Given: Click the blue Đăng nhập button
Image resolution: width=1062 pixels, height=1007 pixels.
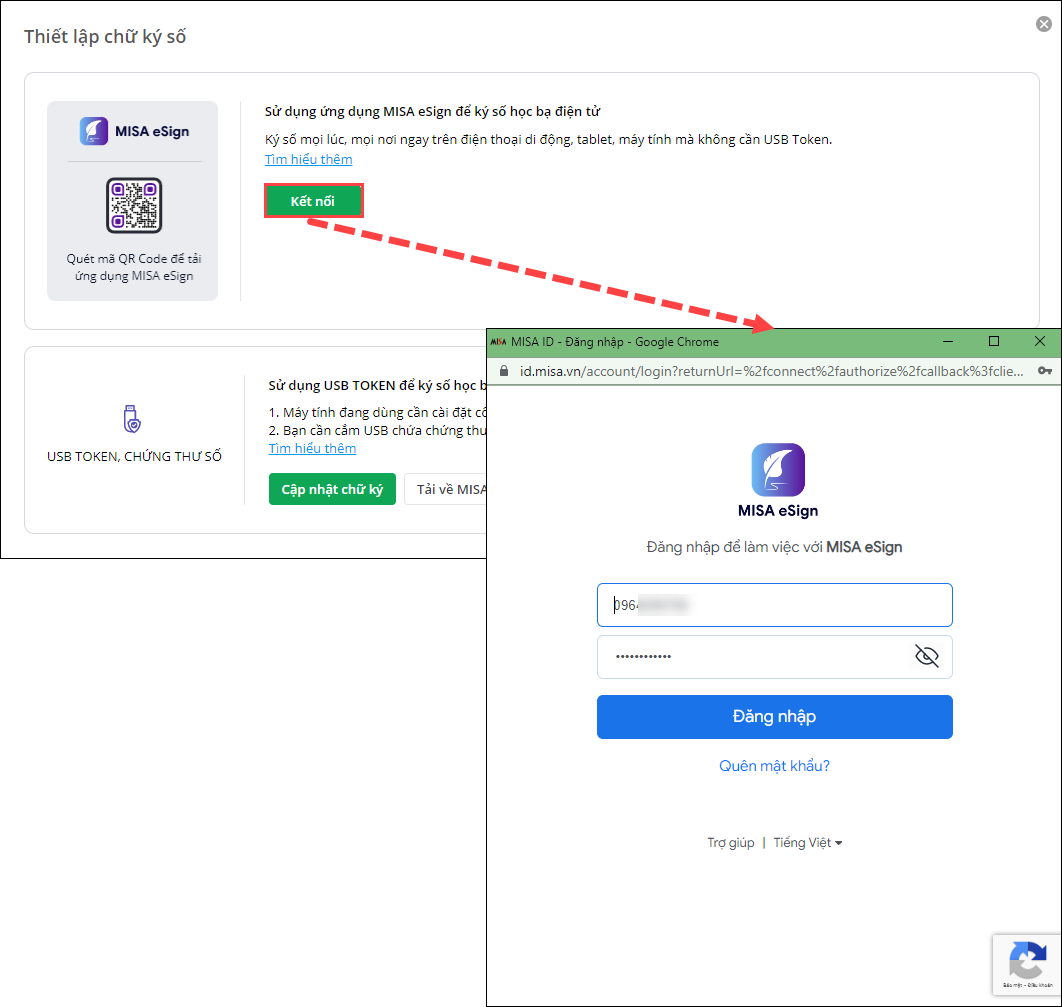Looking at the screenshot, I should coord(774,716).
